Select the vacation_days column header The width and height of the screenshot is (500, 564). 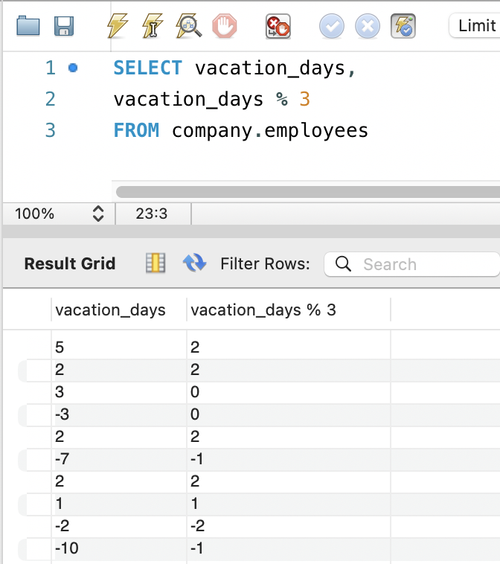[119, 310]
